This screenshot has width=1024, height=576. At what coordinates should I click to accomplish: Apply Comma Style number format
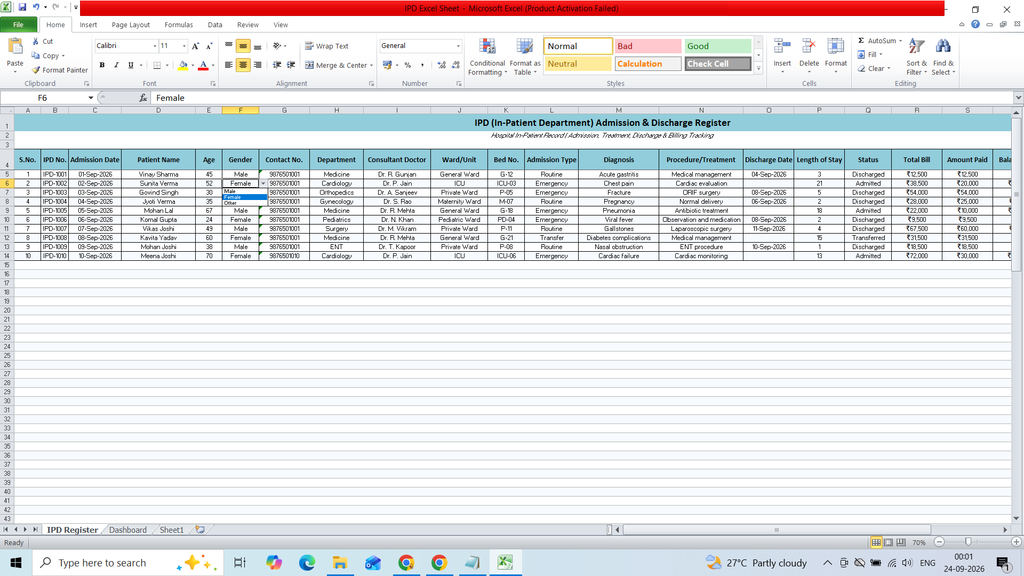[422, 65]
